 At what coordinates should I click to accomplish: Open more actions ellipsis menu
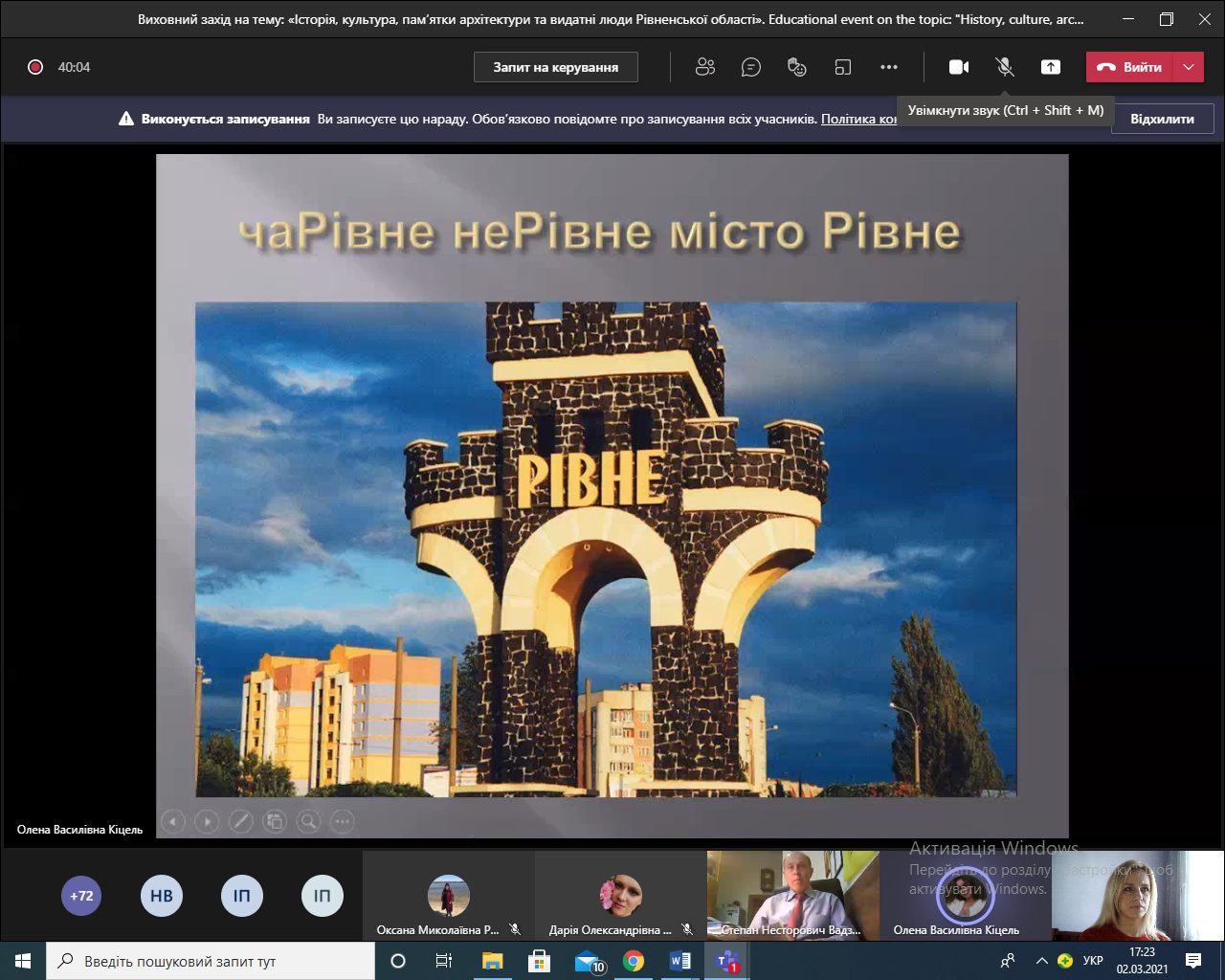(x=889, y=67)
